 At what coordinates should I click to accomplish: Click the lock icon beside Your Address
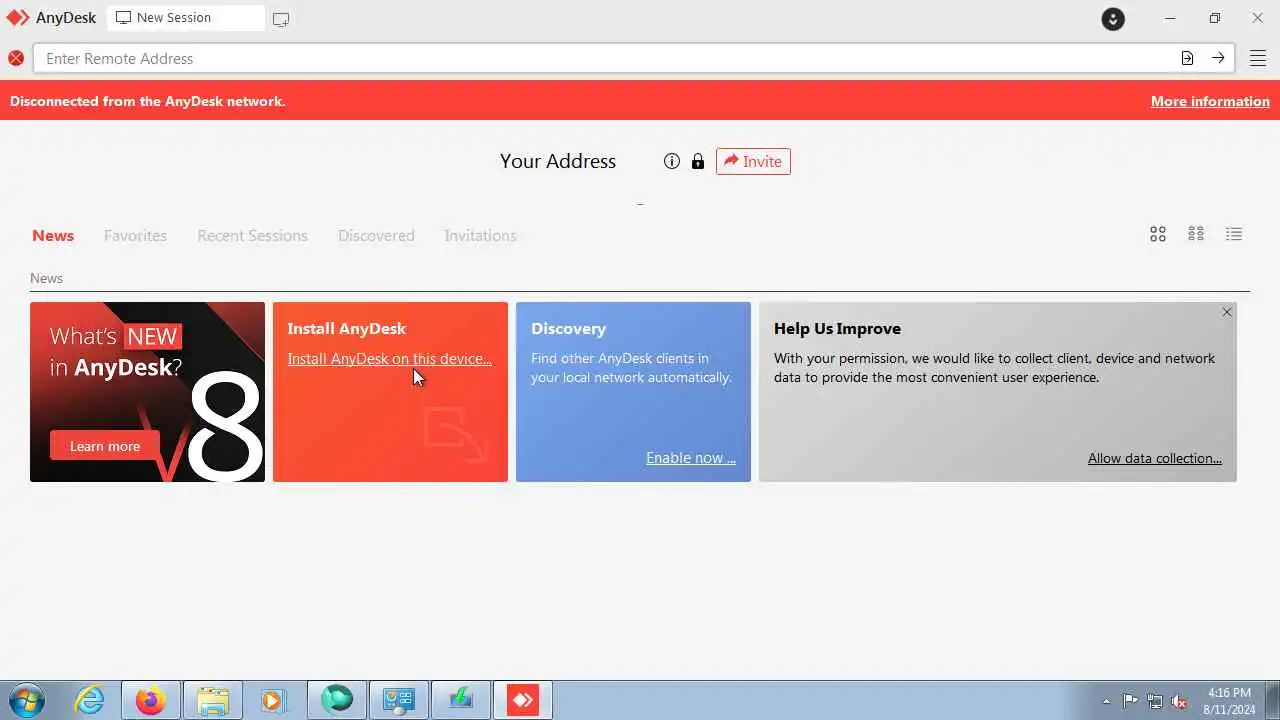click(x=698, y=161)
